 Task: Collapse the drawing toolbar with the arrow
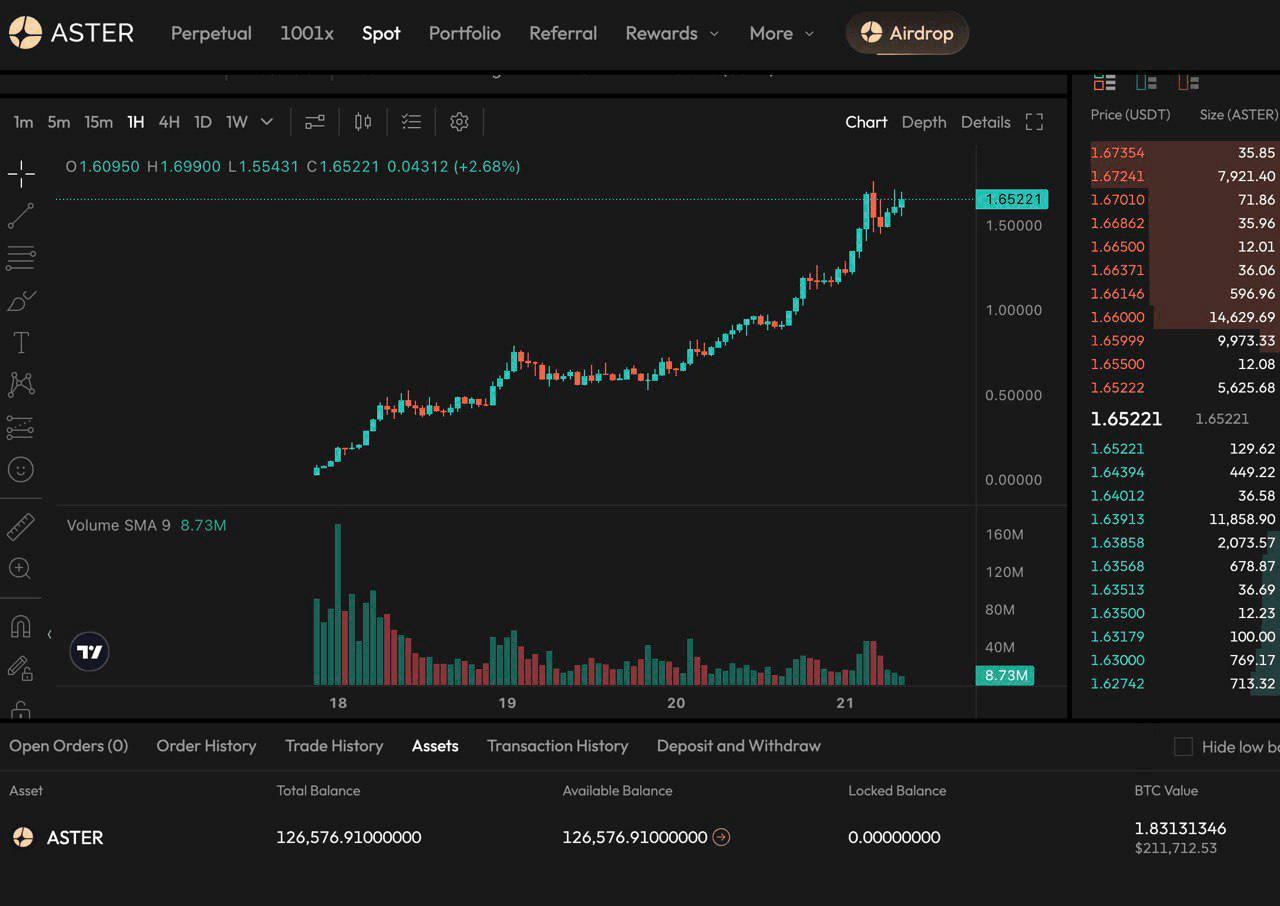(49, 634)
